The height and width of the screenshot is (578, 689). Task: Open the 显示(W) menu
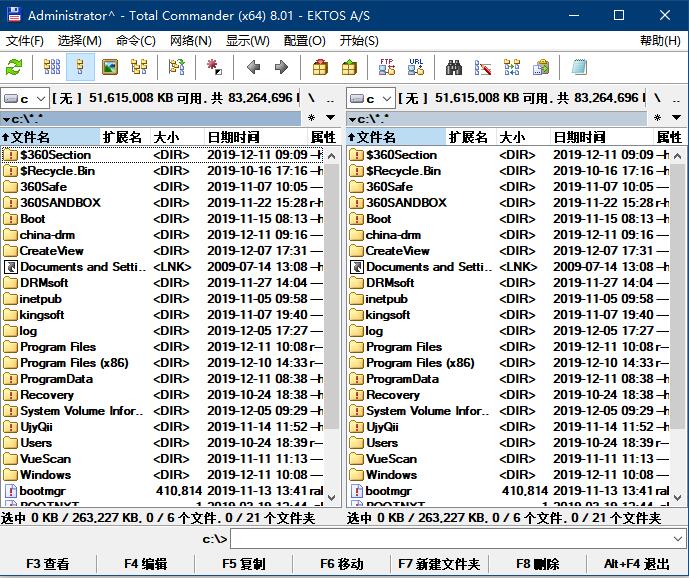click(x=247, y=41)
